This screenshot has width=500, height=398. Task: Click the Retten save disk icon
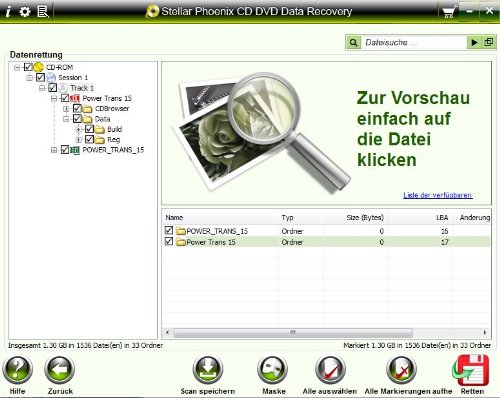(x=471, y=370)
